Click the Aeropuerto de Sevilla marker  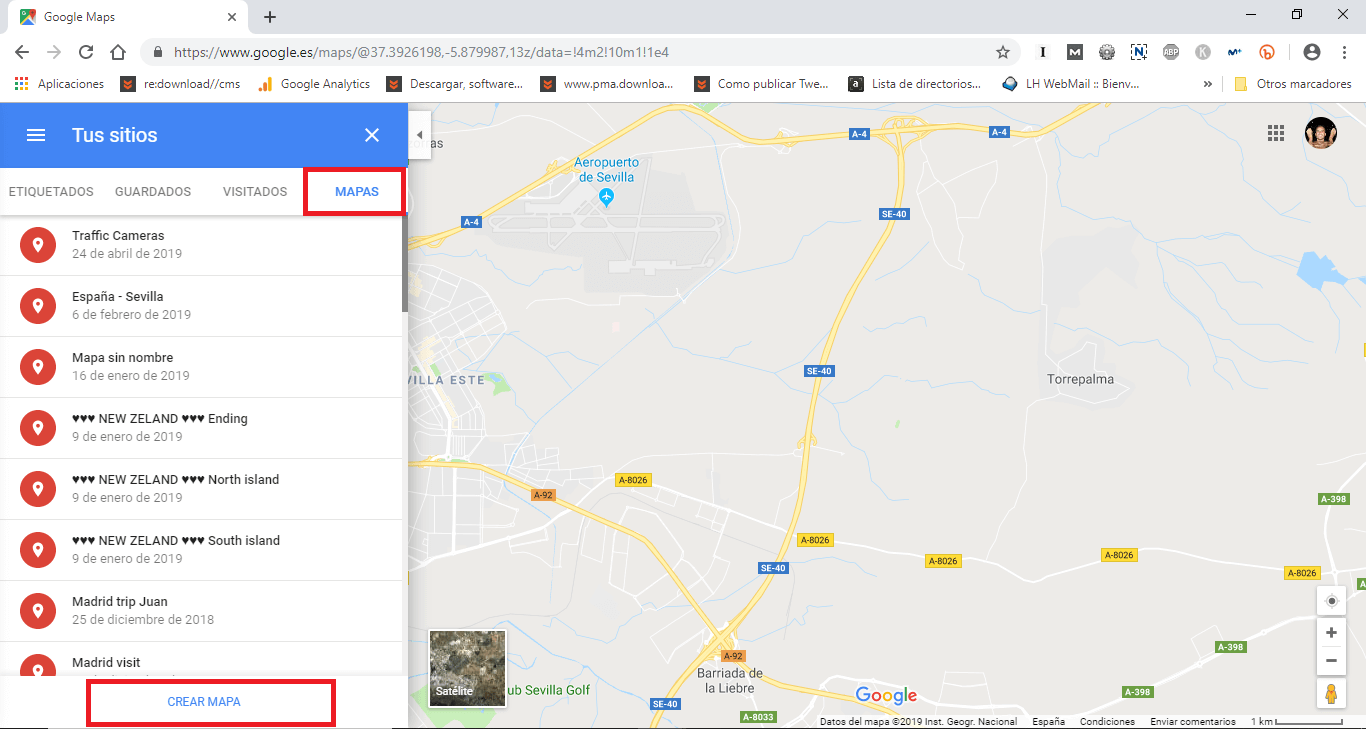(x=606, y=197)
